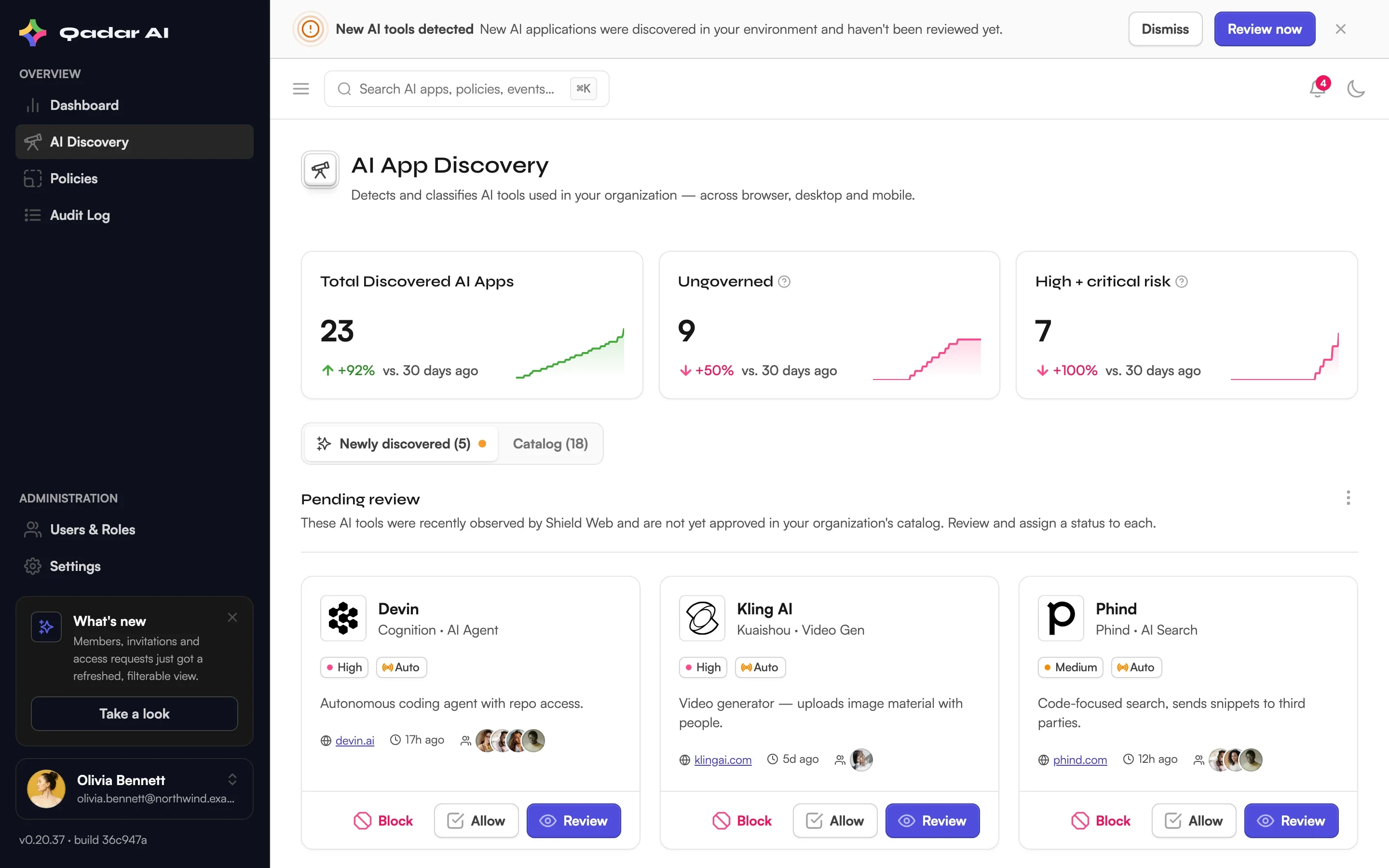Open the notifications bell

tap(1317, 89)
